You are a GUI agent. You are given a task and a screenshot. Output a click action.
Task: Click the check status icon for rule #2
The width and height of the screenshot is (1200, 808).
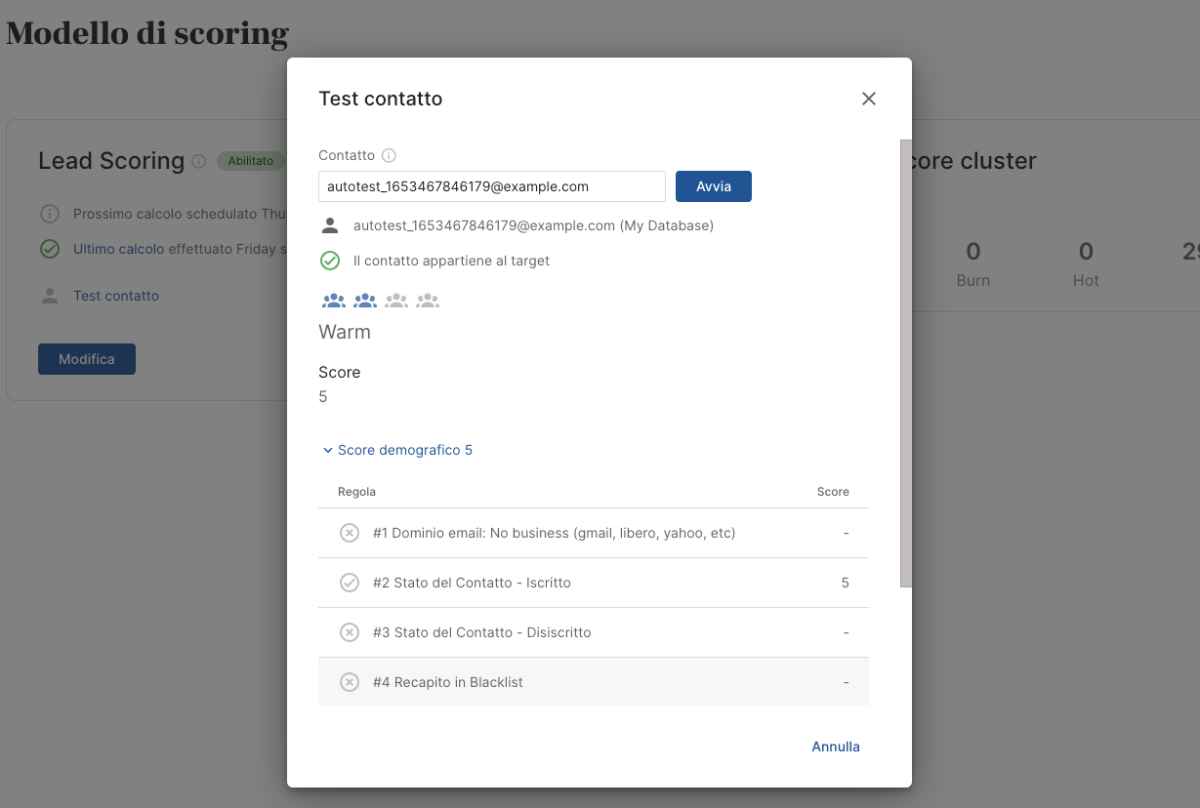[349, 583]
